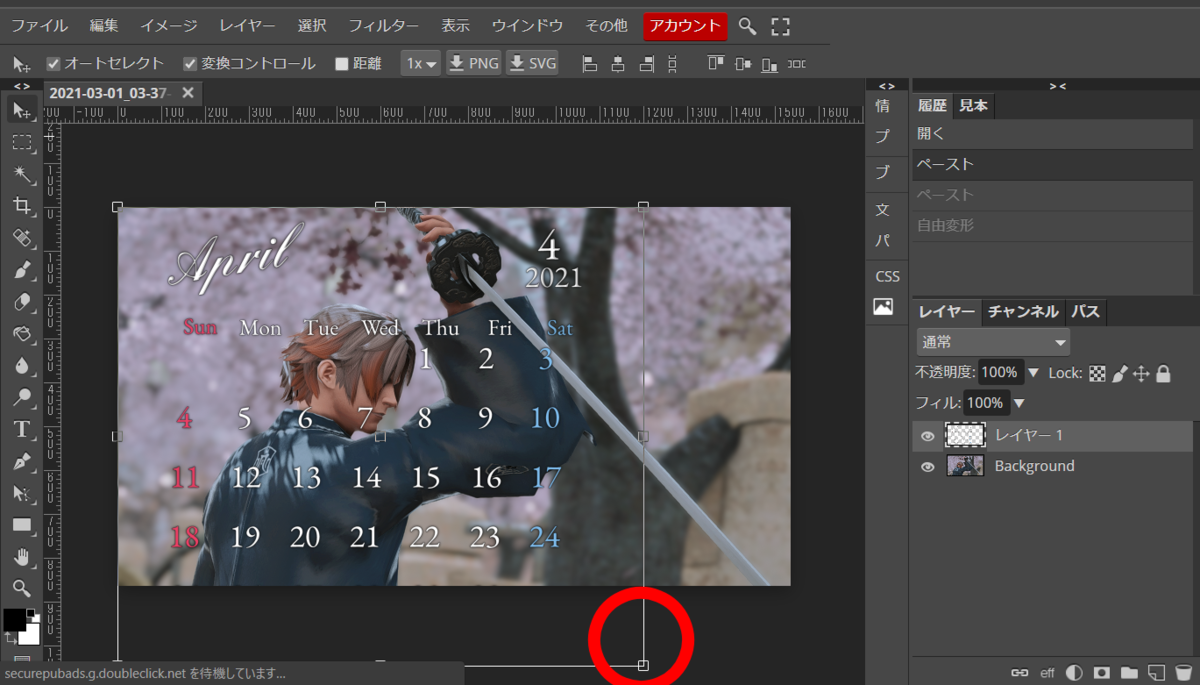The height and width of the screenshot is (685, 1200).
Task: Open the ファイル menu
Action: click(39, 25)
